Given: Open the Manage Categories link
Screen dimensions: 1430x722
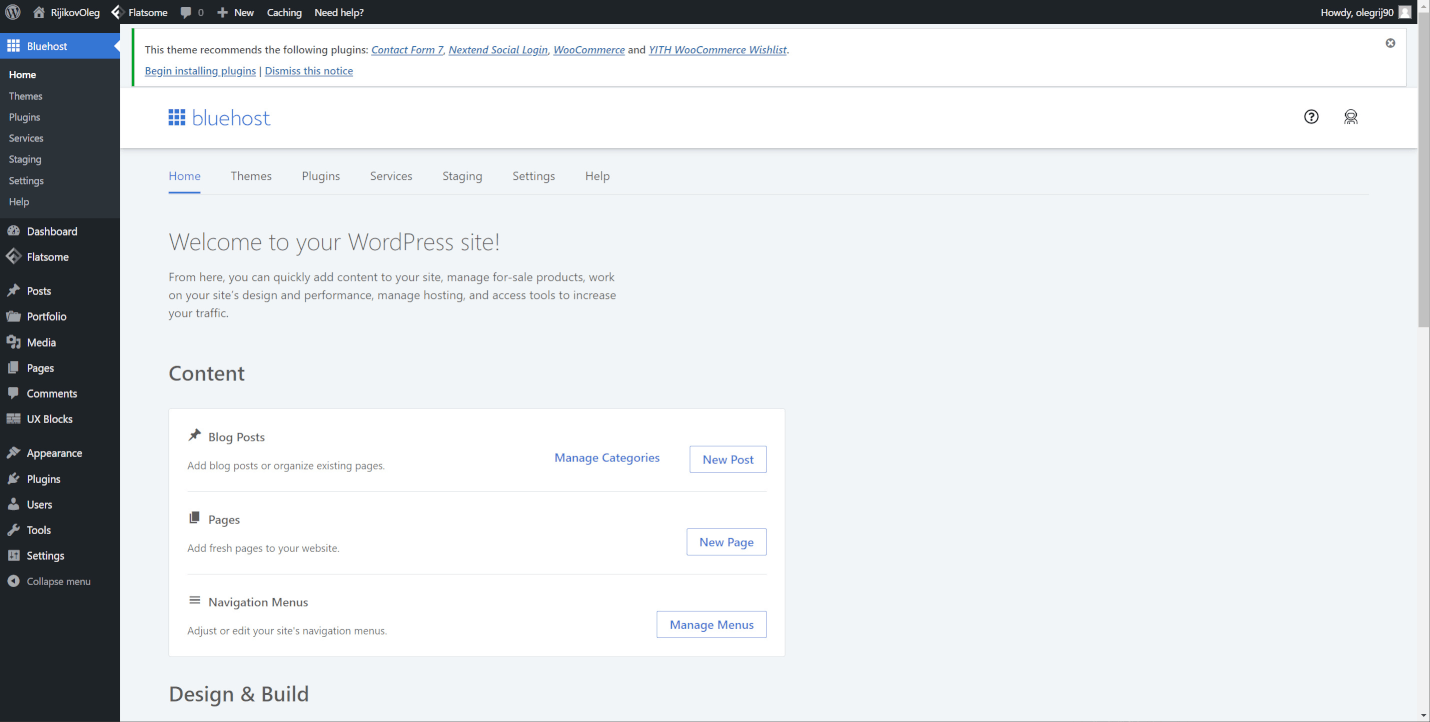Looking at the screenshot, I should 607,458.
